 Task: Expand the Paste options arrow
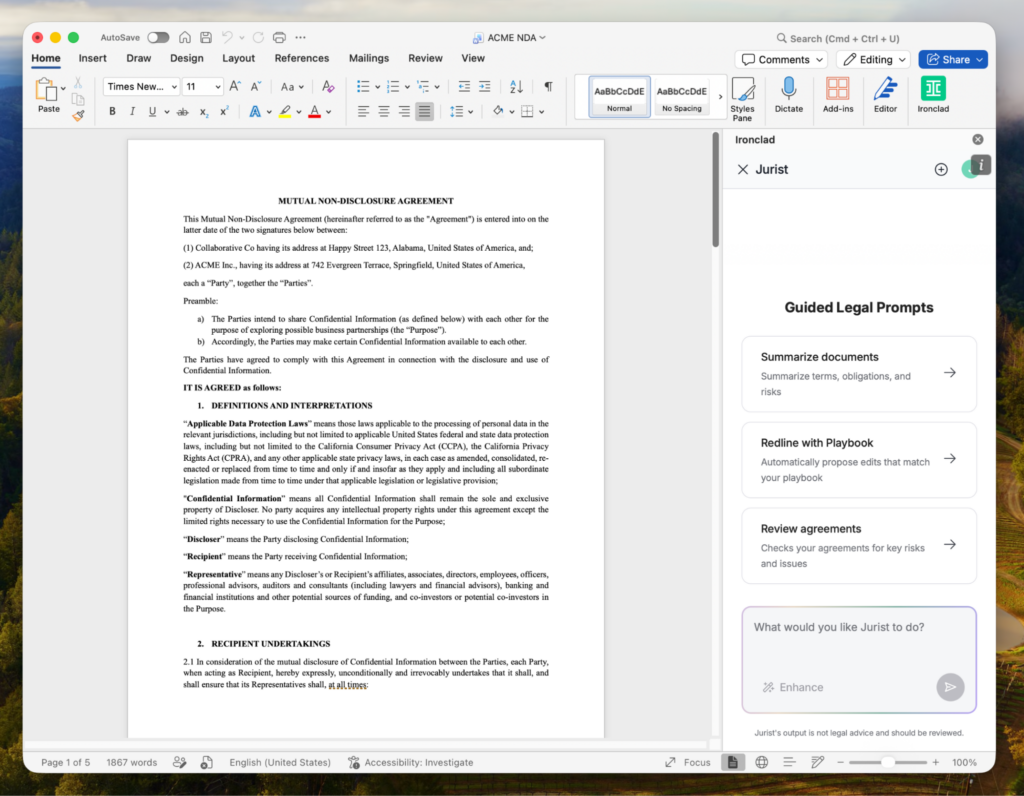point(63,88)
